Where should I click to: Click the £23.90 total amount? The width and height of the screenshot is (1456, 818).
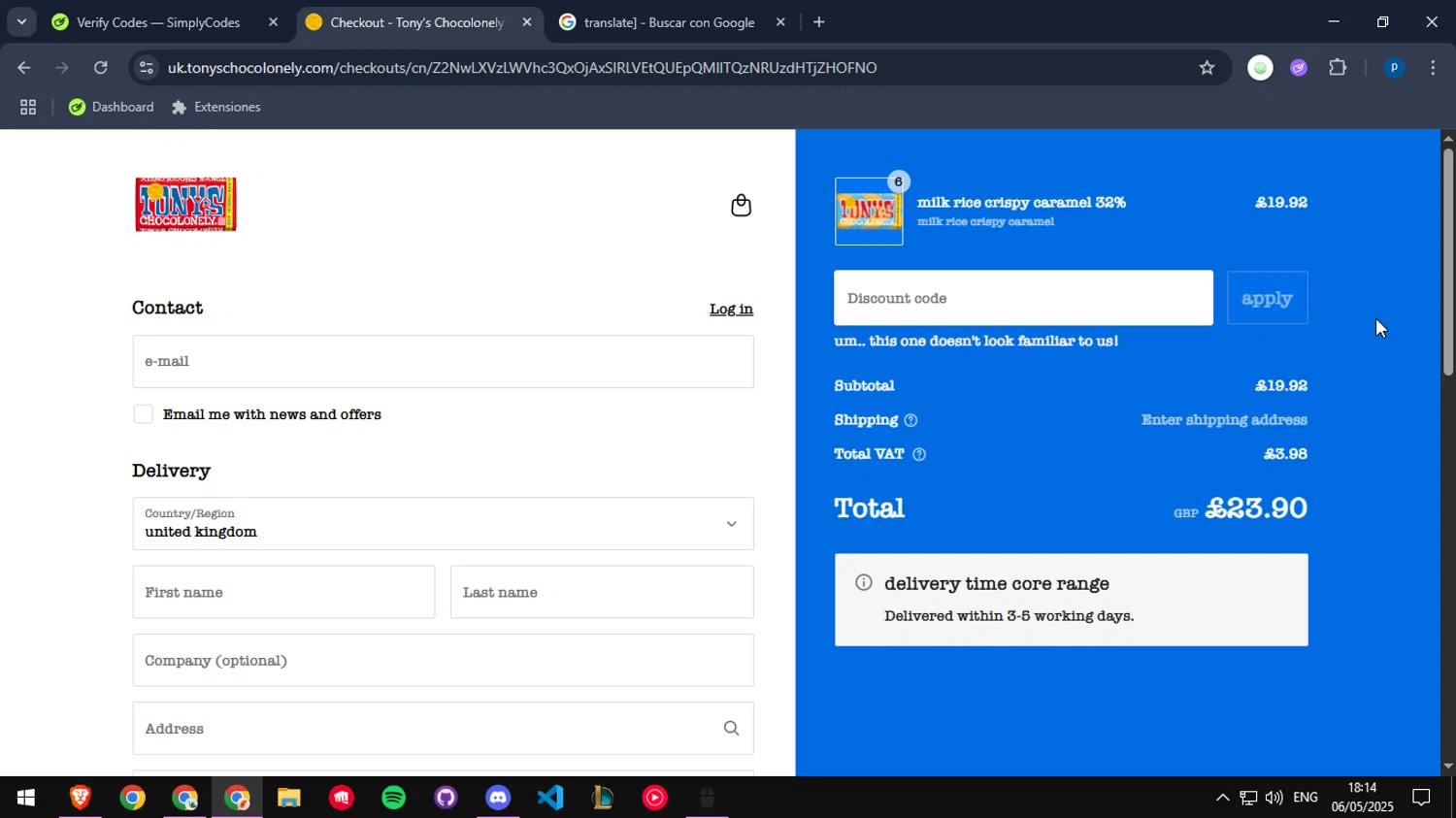[1256, 507]
